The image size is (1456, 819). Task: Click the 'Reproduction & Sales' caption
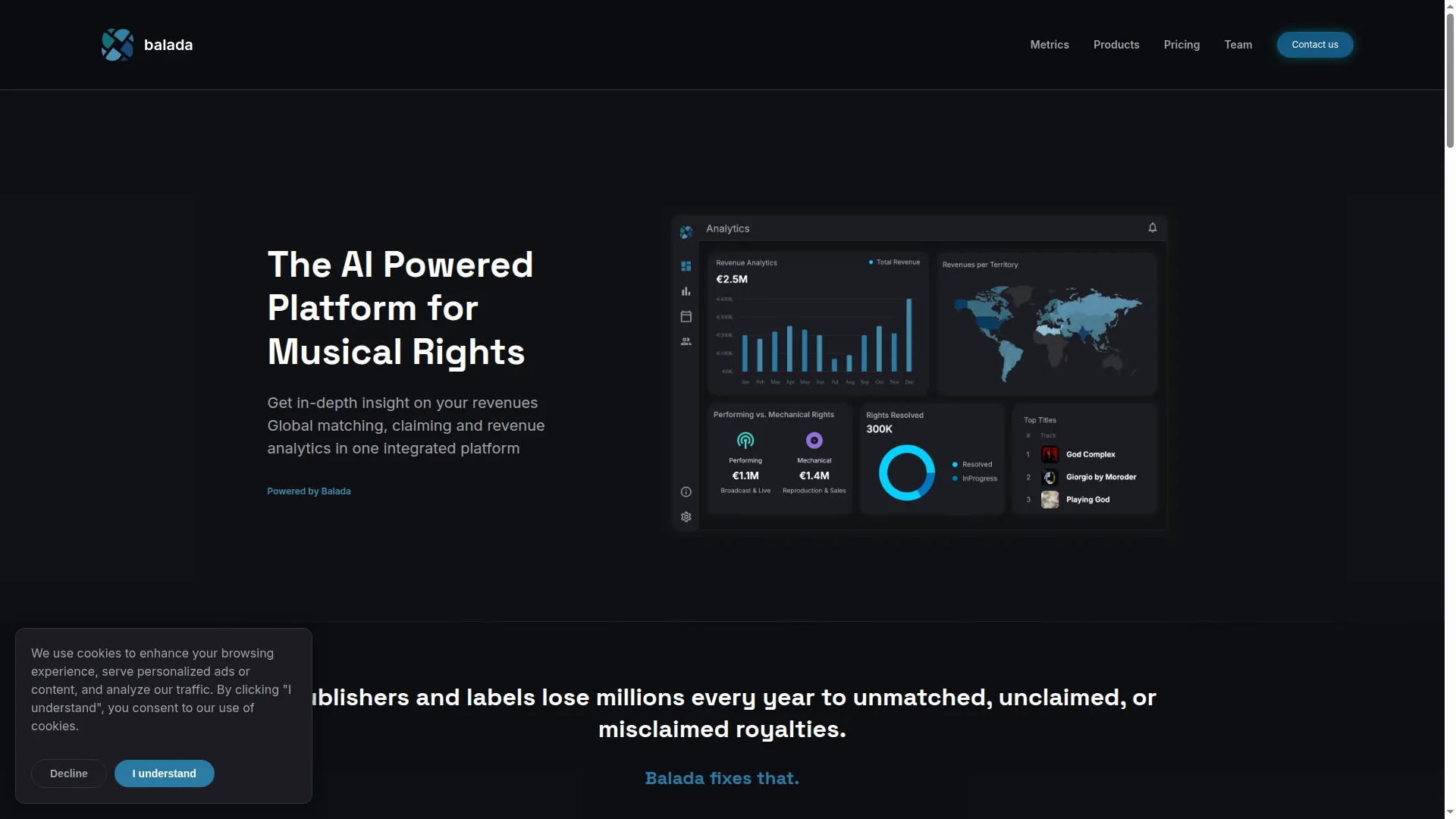814,491
